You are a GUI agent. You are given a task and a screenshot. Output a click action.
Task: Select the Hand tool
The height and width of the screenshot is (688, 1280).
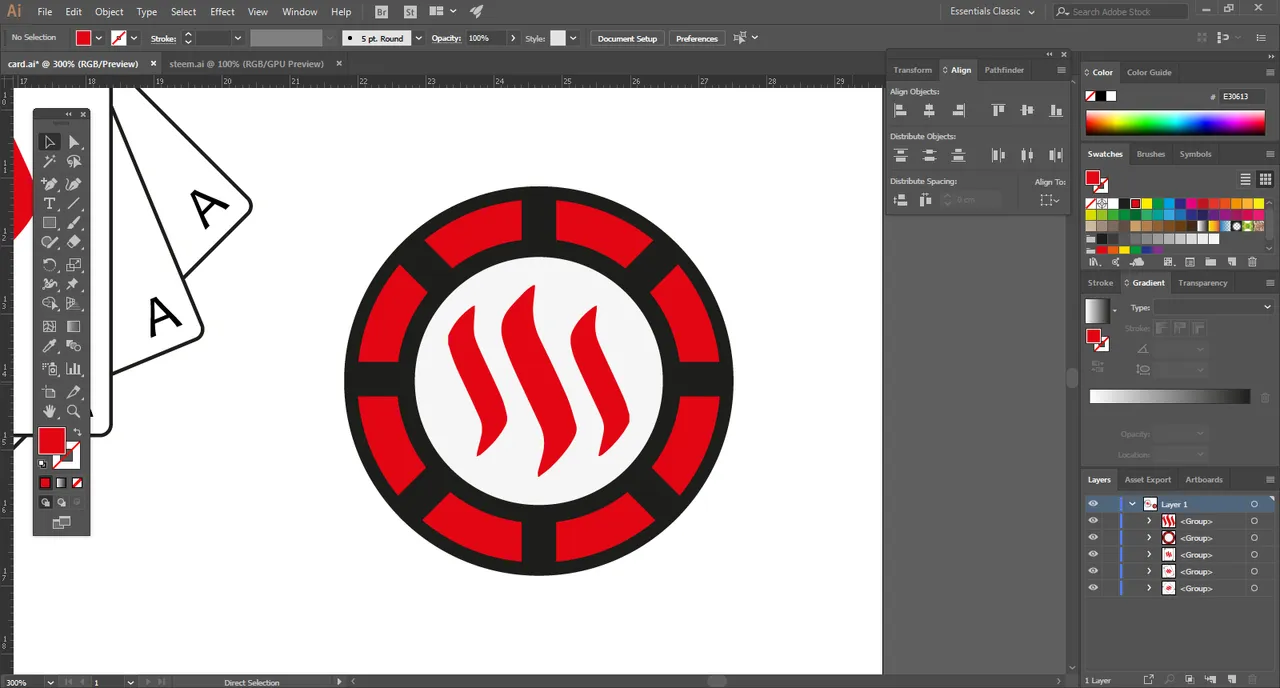49,411
